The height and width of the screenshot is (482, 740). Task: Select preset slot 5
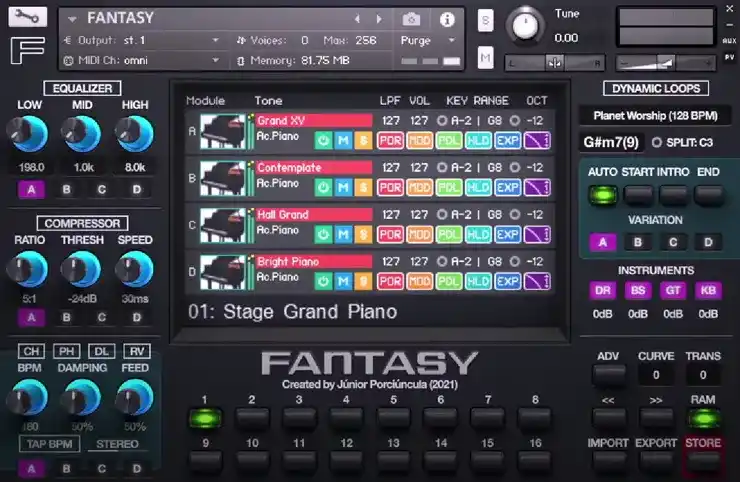click(x=393, y=418)
